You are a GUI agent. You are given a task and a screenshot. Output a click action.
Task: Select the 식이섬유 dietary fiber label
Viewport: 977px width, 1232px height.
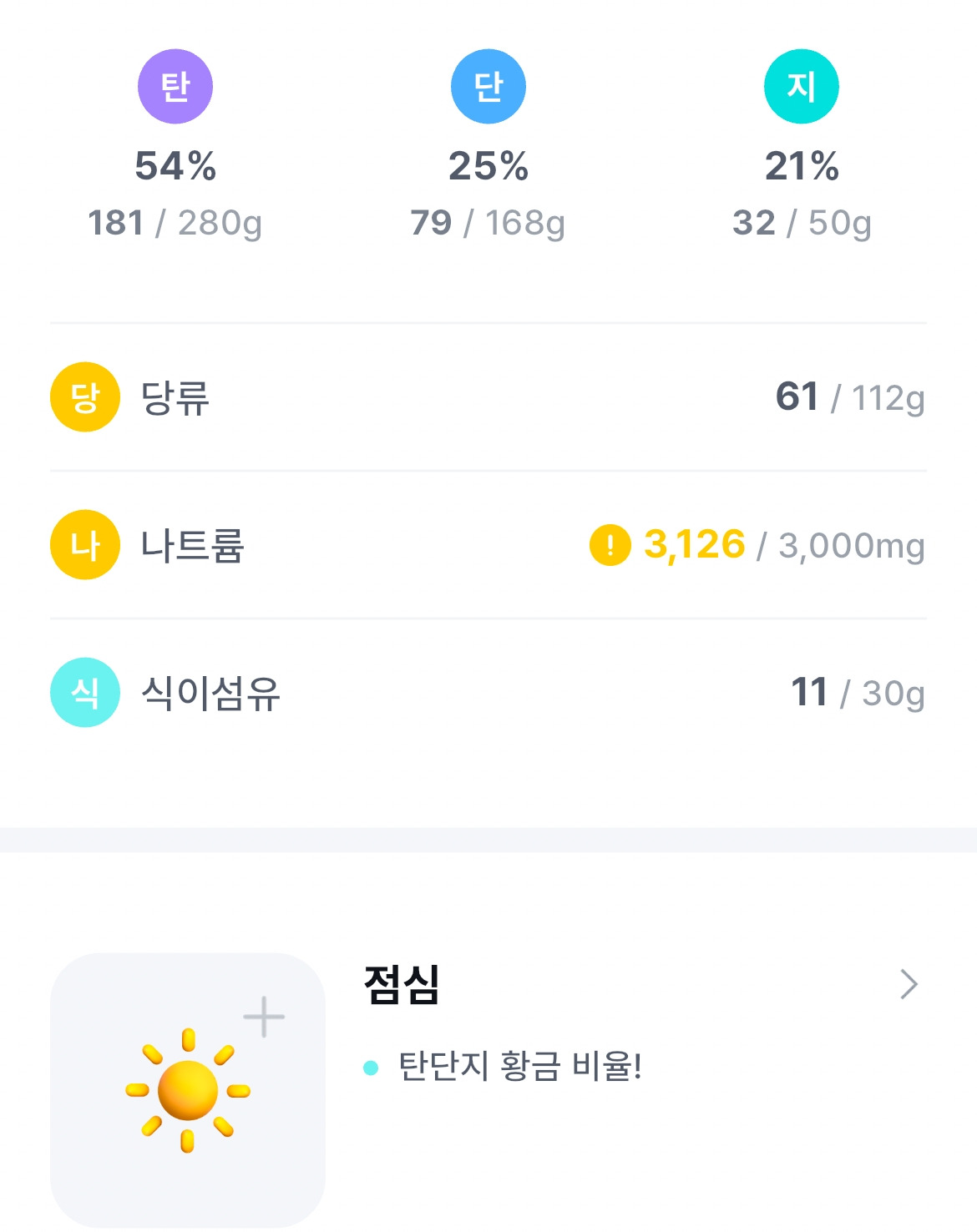point(210,694)
